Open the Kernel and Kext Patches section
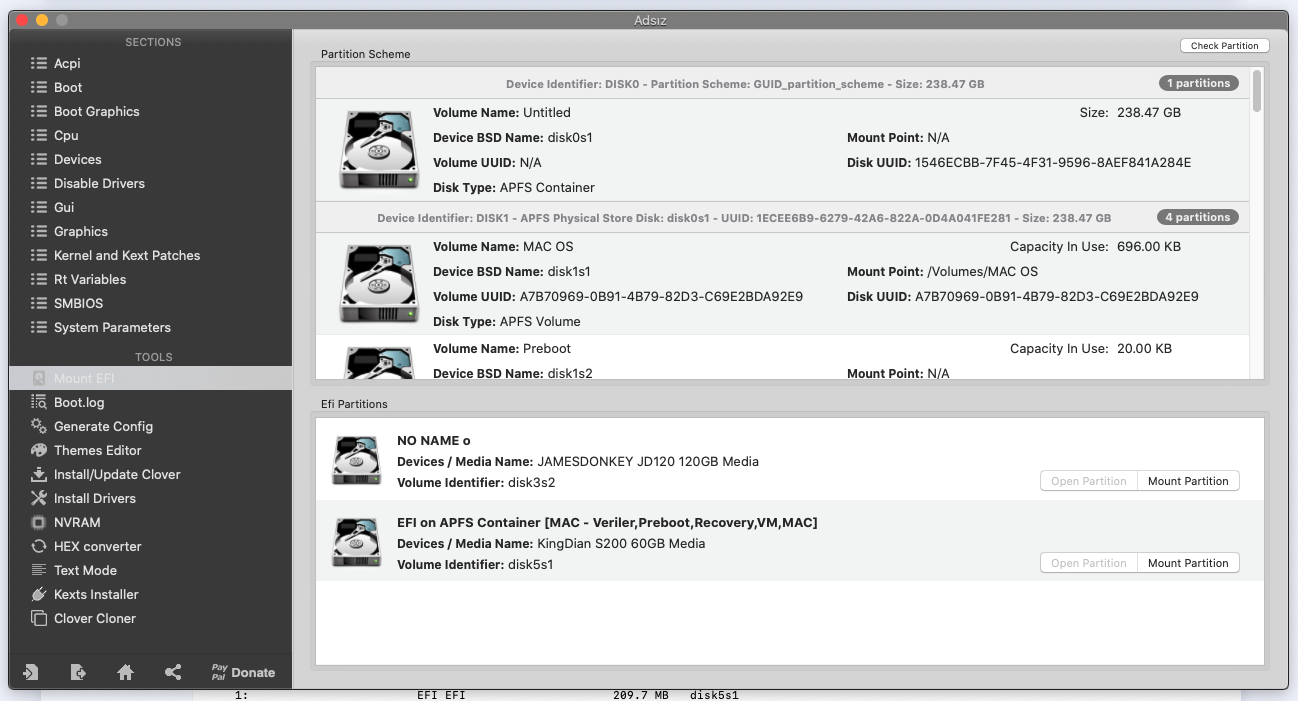The image size is (1298, 701). point(126,255)
